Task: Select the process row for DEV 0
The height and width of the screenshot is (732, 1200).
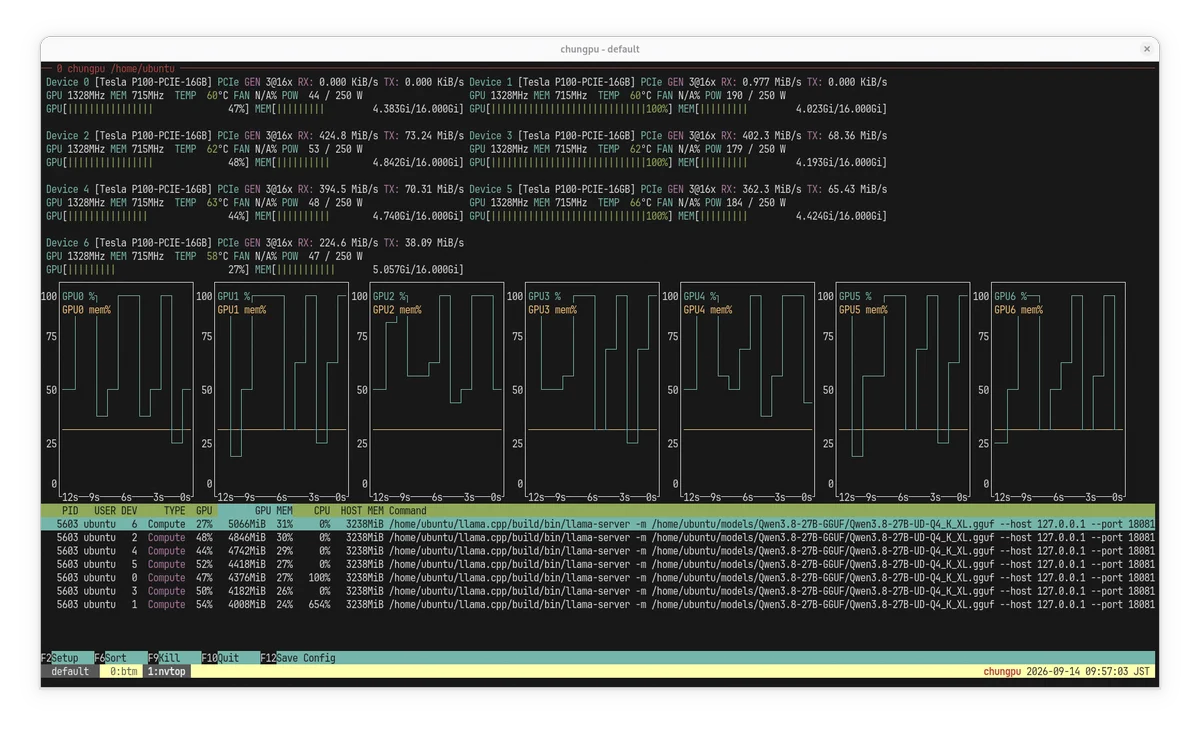Action: (x=599, y=578)
